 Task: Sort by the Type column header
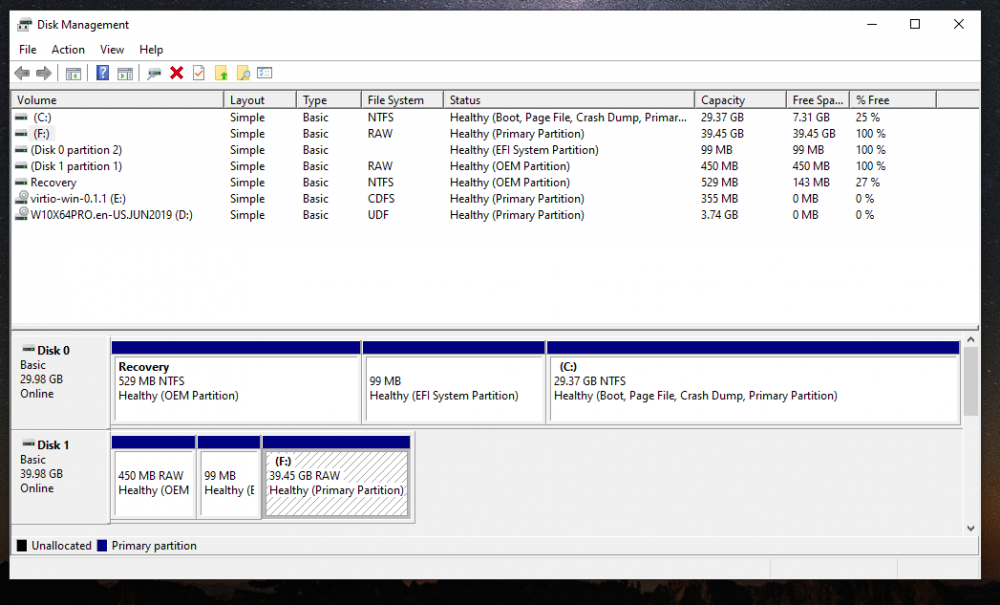(x=329, y=100)
